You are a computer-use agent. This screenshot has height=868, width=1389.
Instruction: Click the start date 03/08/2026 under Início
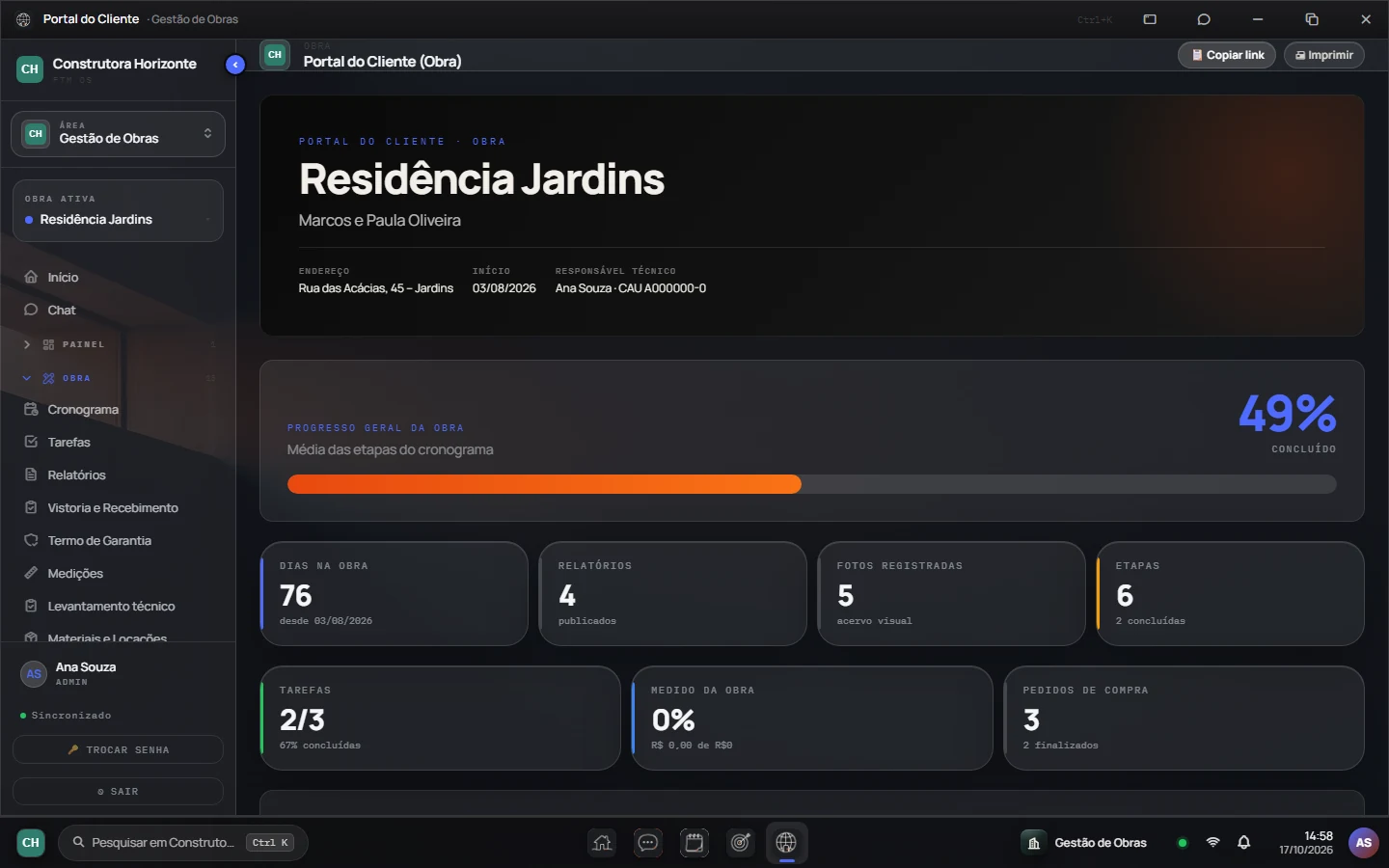point(504,288)
